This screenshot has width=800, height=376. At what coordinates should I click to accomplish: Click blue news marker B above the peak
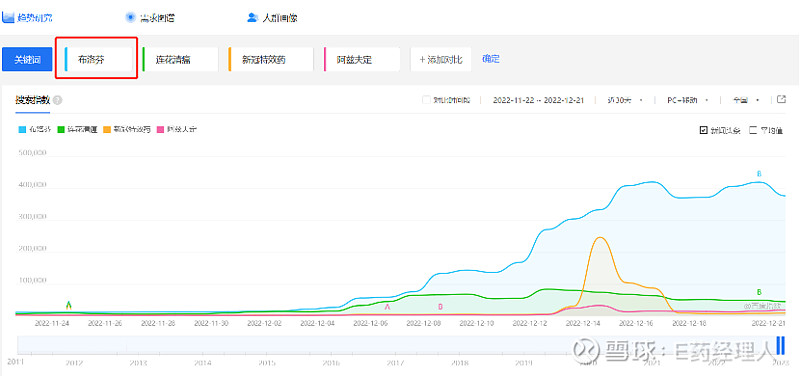coord(759,174)
